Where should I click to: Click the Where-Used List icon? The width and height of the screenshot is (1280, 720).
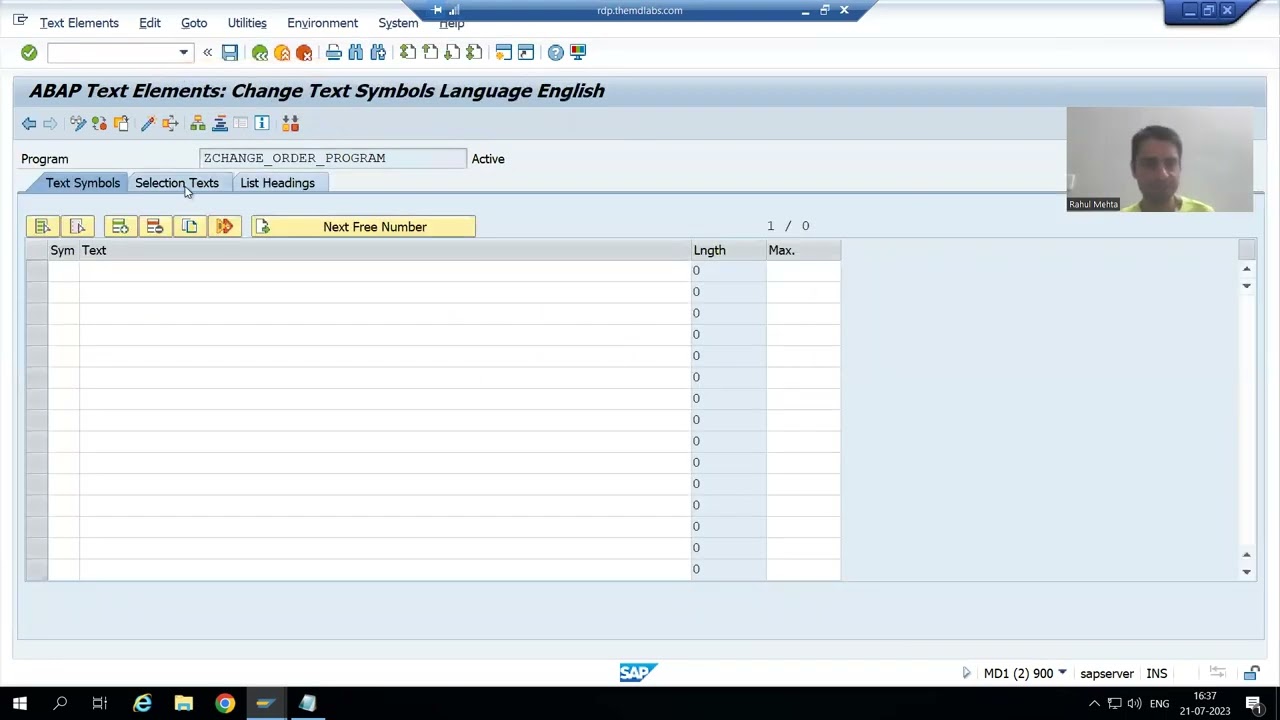pyautogui.click(x=170, y=123)
